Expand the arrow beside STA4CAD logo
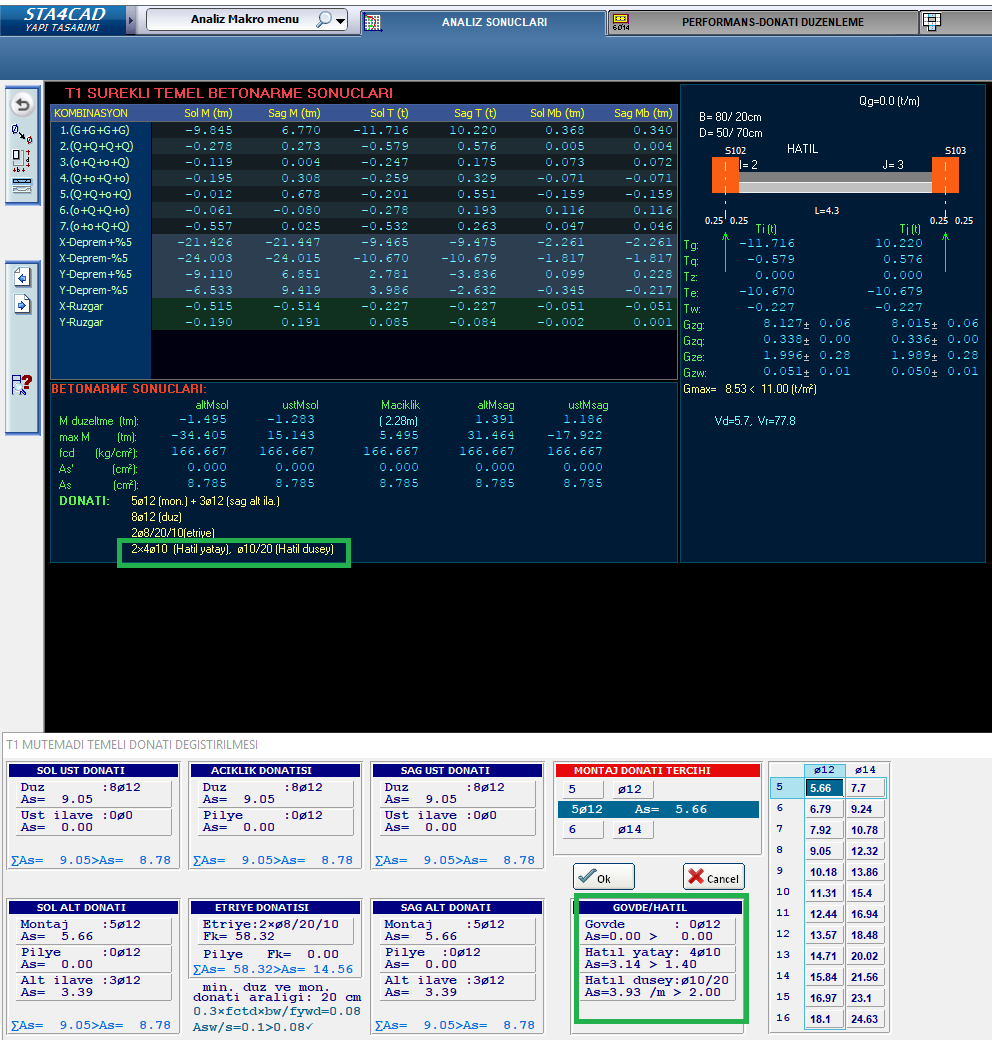The width and height of the screenshot is (992, 1040). [x=131, y=20]
